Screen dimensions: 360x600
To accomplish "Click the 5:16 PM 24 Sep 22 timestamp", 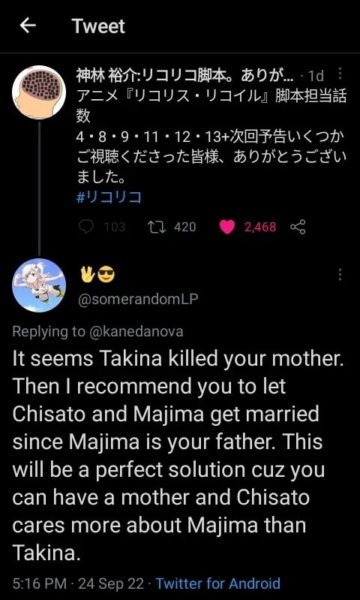I will pos(78,584).
